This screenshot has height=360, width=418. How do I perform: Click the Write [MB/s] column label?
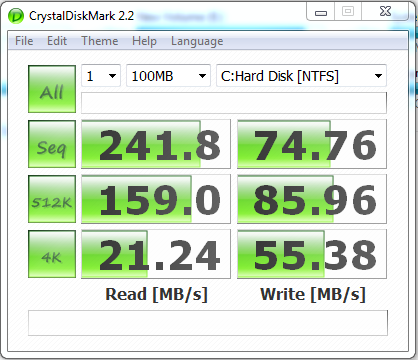[x=313, y=294]
